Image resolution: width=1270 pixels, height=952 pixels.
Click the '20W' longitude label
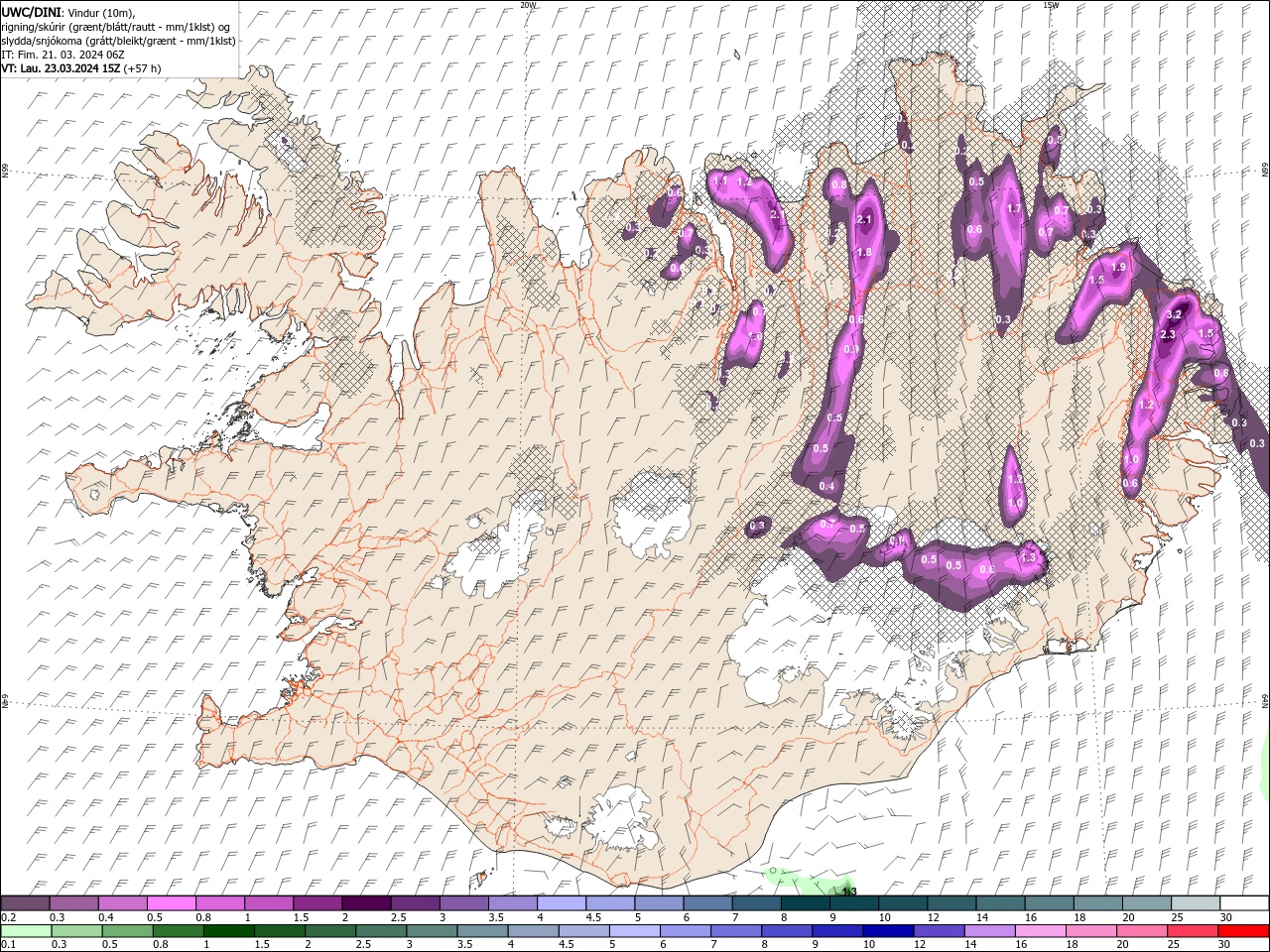click(527, 5)
